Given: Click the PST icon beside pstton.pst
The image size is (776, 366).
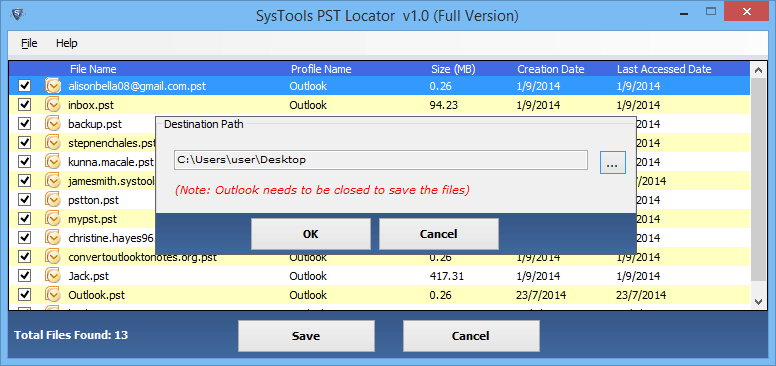Looking at the screenshot, I should [x=52, y=200].
